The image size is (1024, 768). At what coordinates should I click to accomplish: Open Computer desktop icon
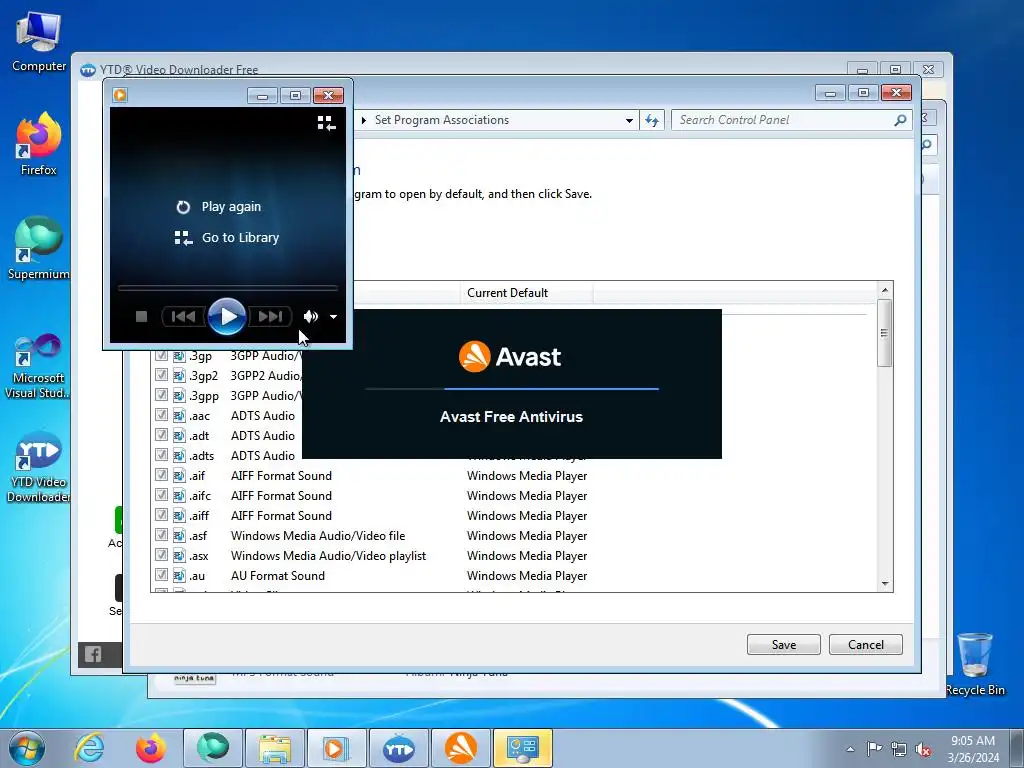[x=39, y=42]
